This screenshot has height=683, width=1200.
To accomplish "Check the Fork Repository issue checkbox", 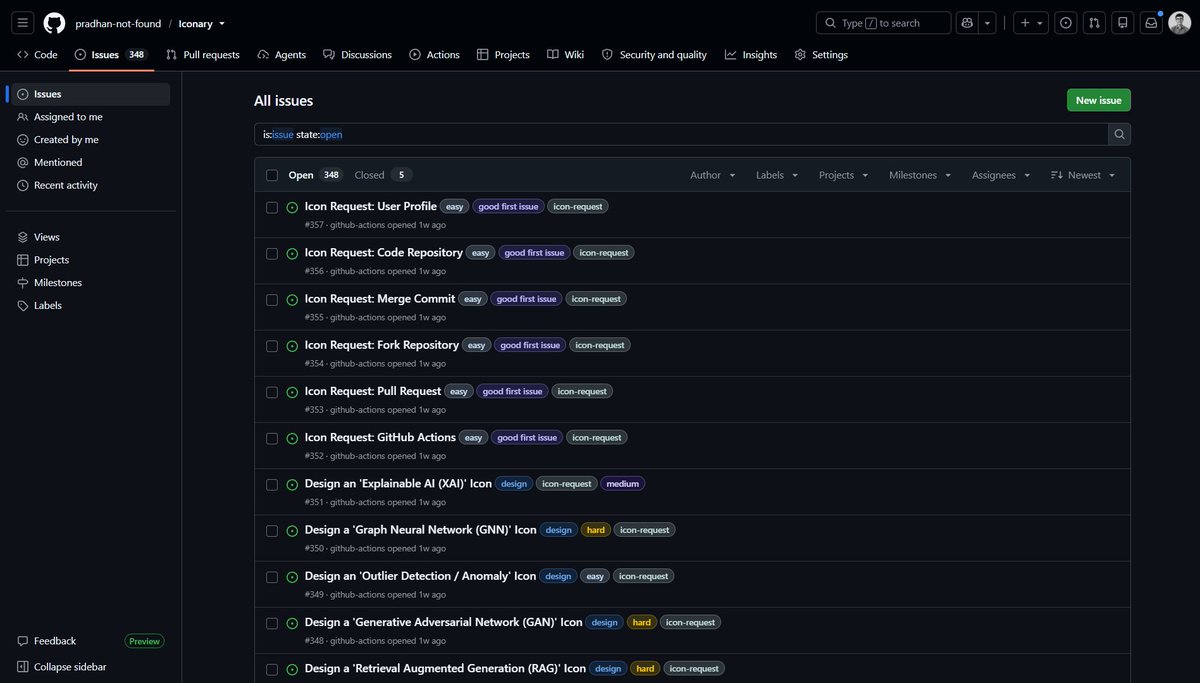I will (x=272, y=346).
